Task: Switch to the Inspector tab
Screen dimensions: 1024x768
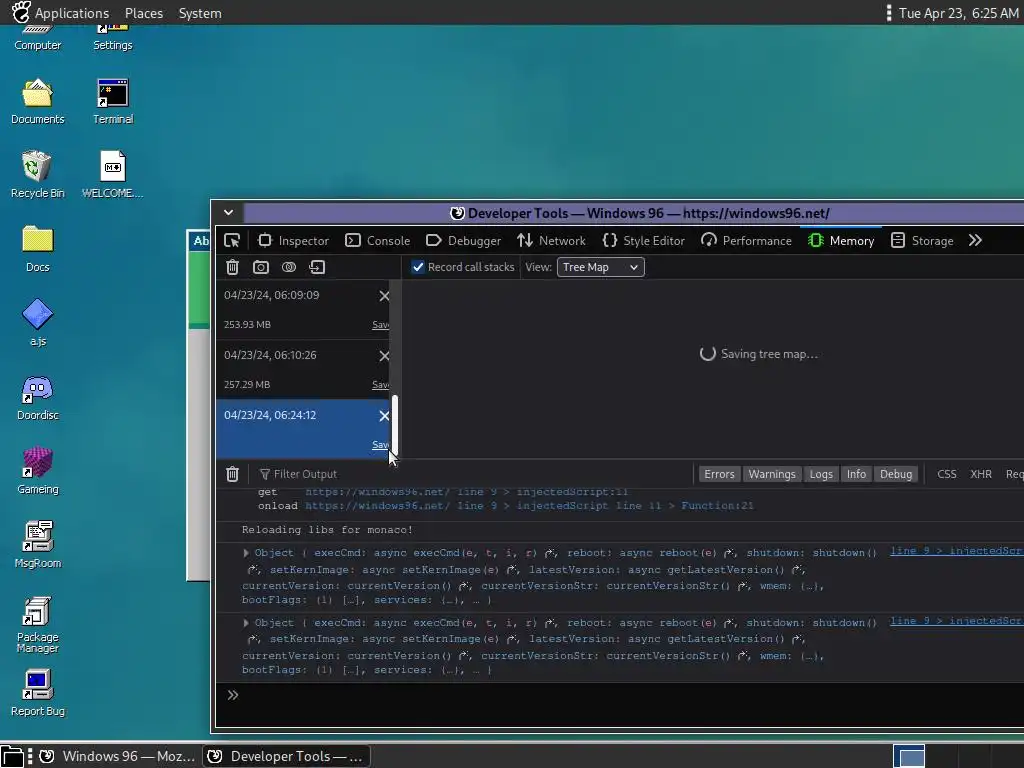Action: coord(293,240)
